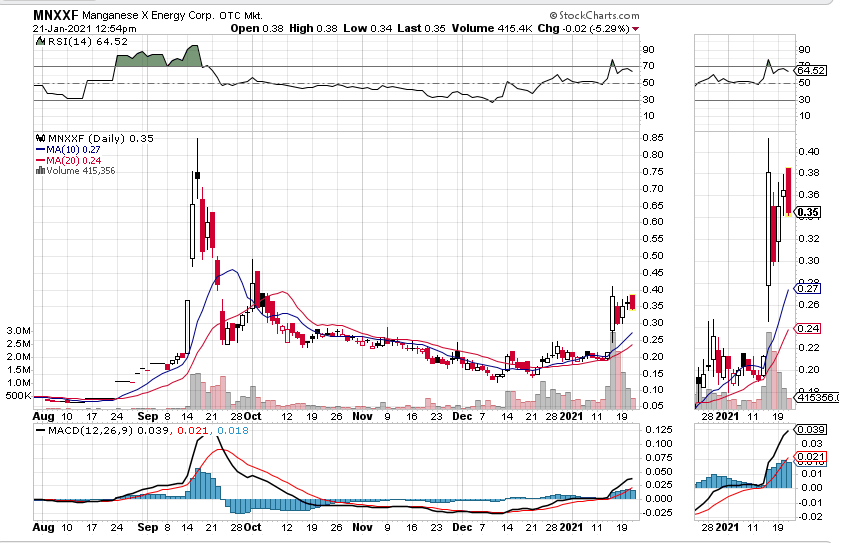
Task: Click the black MACD line swatch in the legend
Action: coord(40,431)
